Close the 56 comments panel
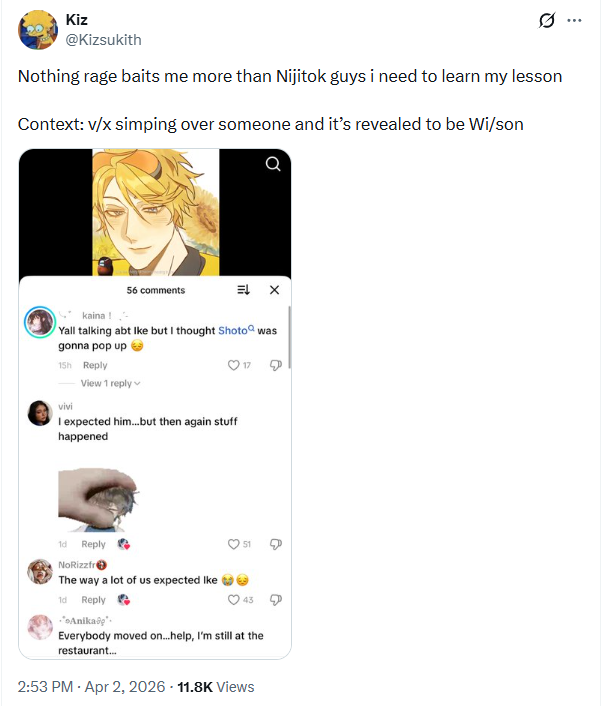This screenshot has width=602, height=706. tap(274, 290)
